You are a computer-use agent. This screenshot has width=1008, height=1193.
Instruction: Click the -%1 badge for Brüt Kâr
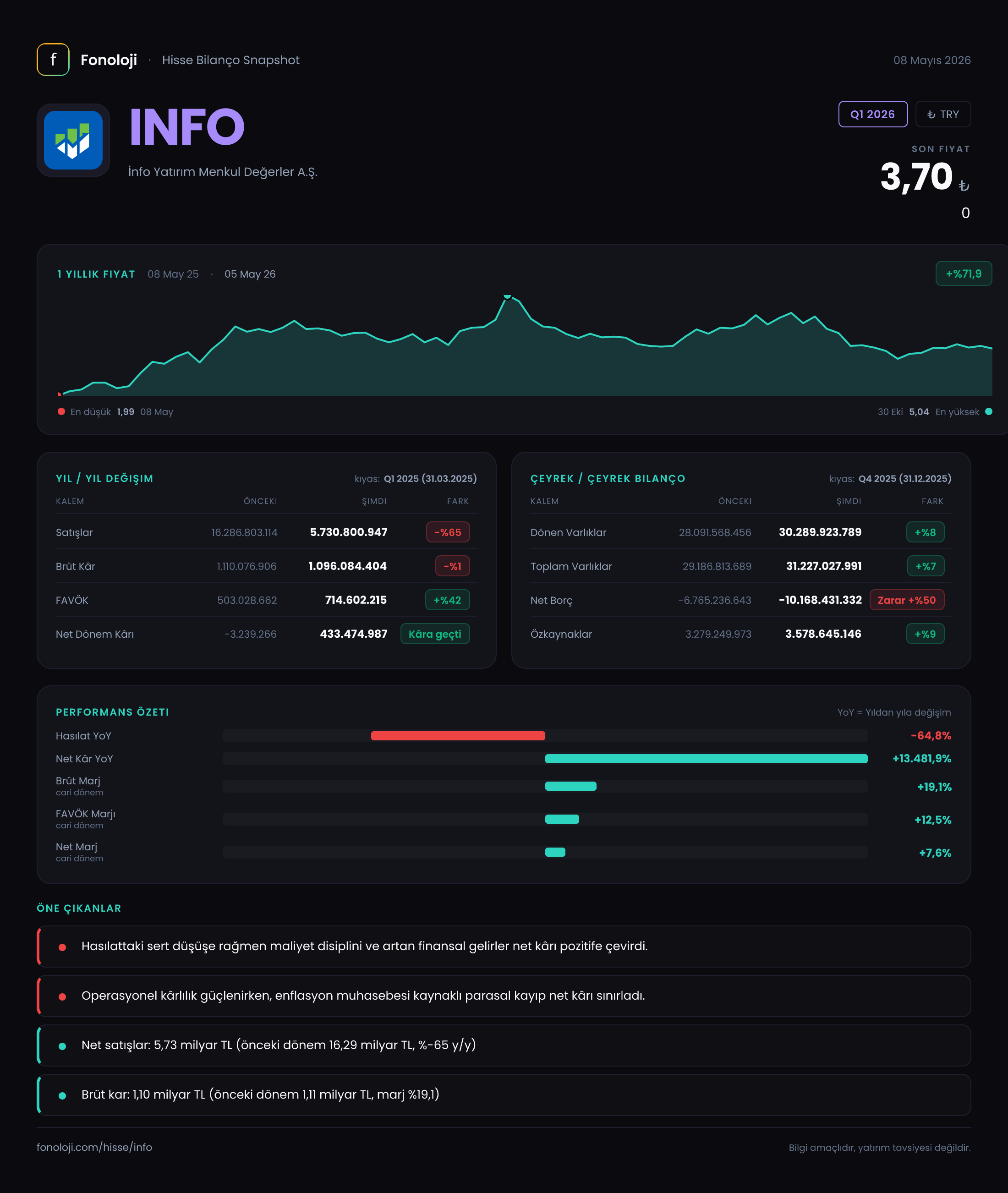click(x=453, y=566)
